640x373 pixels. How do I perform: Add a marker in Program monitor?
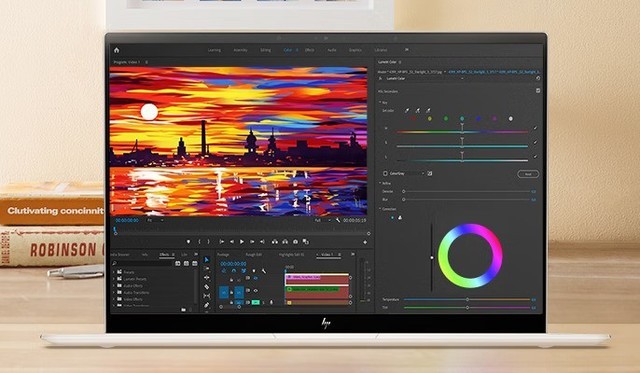(188, 242)
